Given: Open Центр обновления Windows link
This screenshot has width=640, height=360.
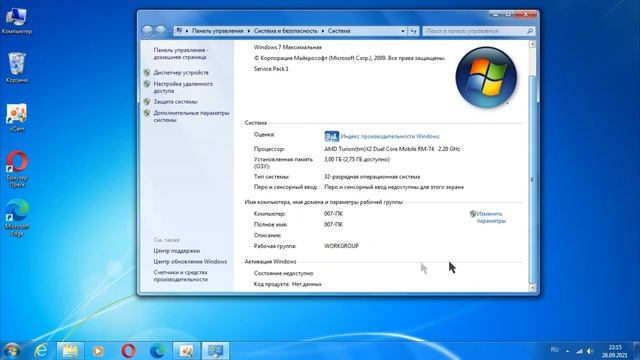Looking at the screenshot, I should pyautogui.click(x=190, y=262).
